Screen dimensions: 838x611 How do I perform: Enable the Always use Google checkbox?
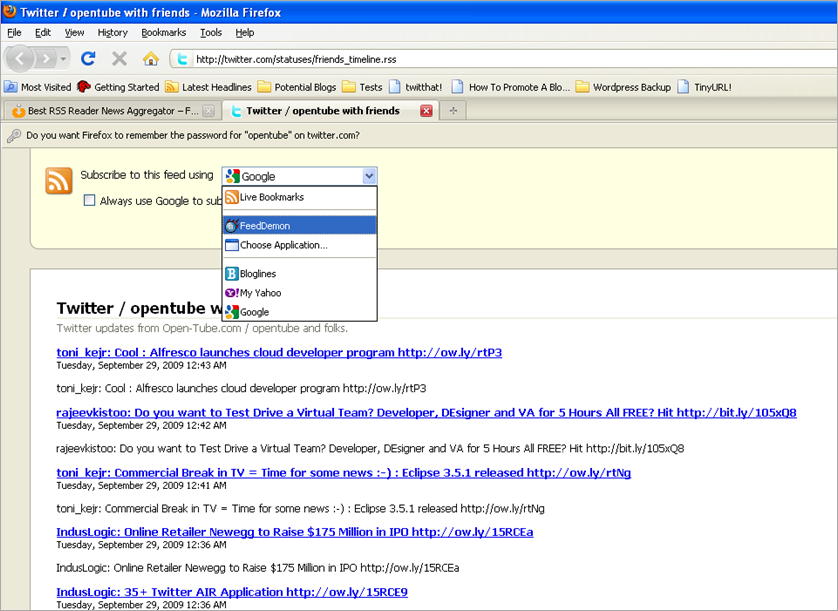click(x=90, y=201)
